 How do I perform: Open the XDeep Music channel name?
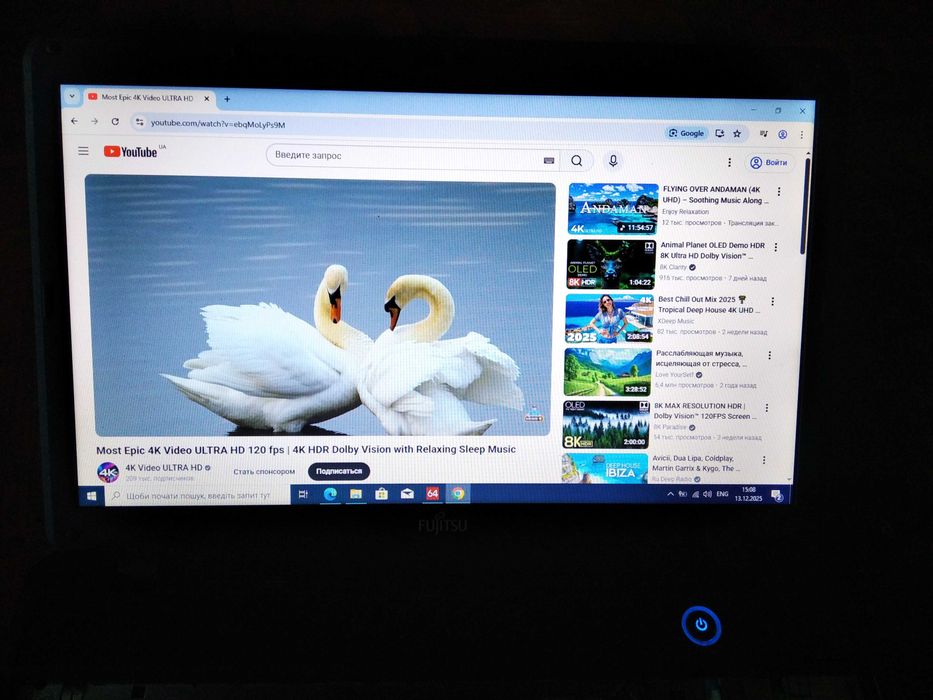[x=675, y=321]
